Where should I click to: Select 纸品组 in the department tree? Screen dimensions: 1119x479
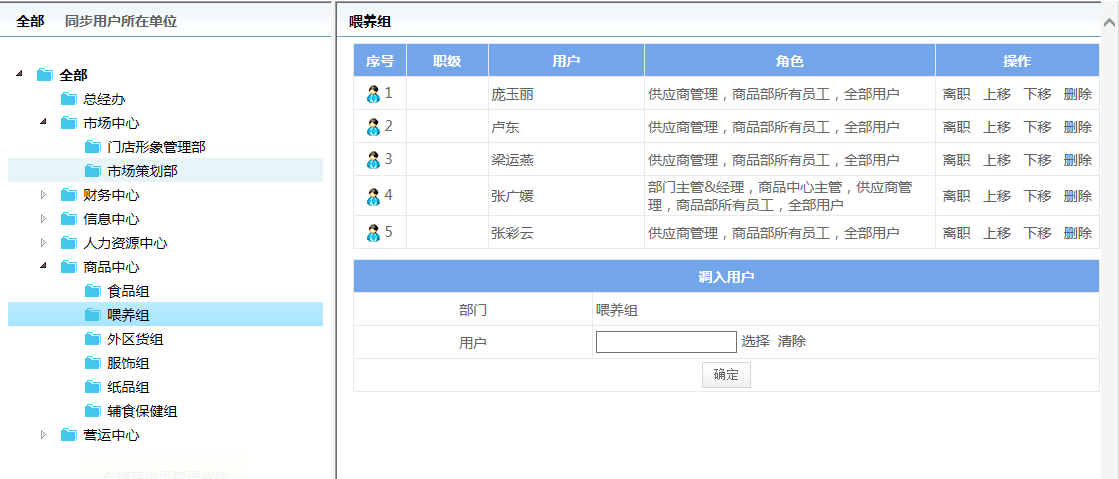click(x=128, y=387)
